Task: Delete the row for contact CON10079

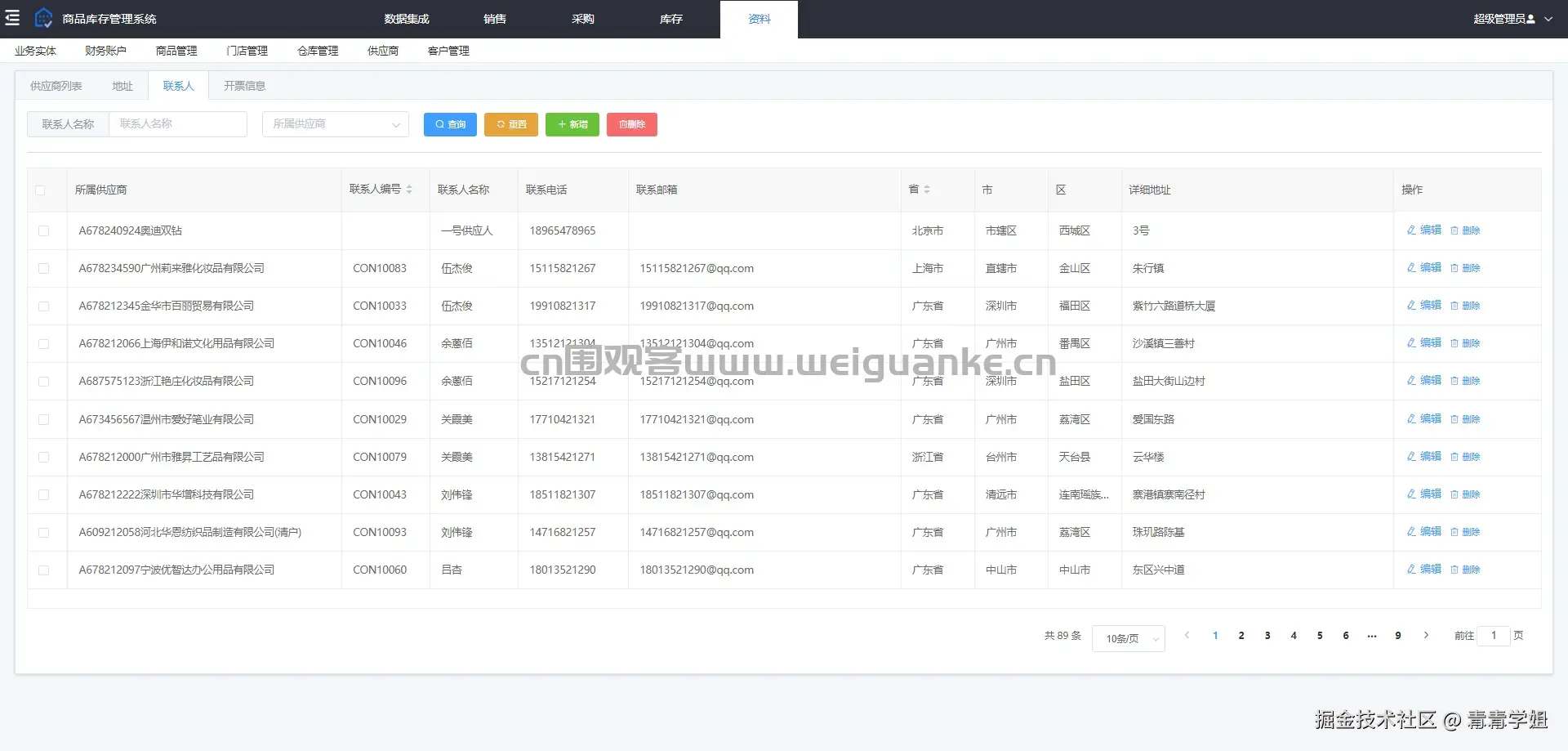Action: [x=1465, y=457]
